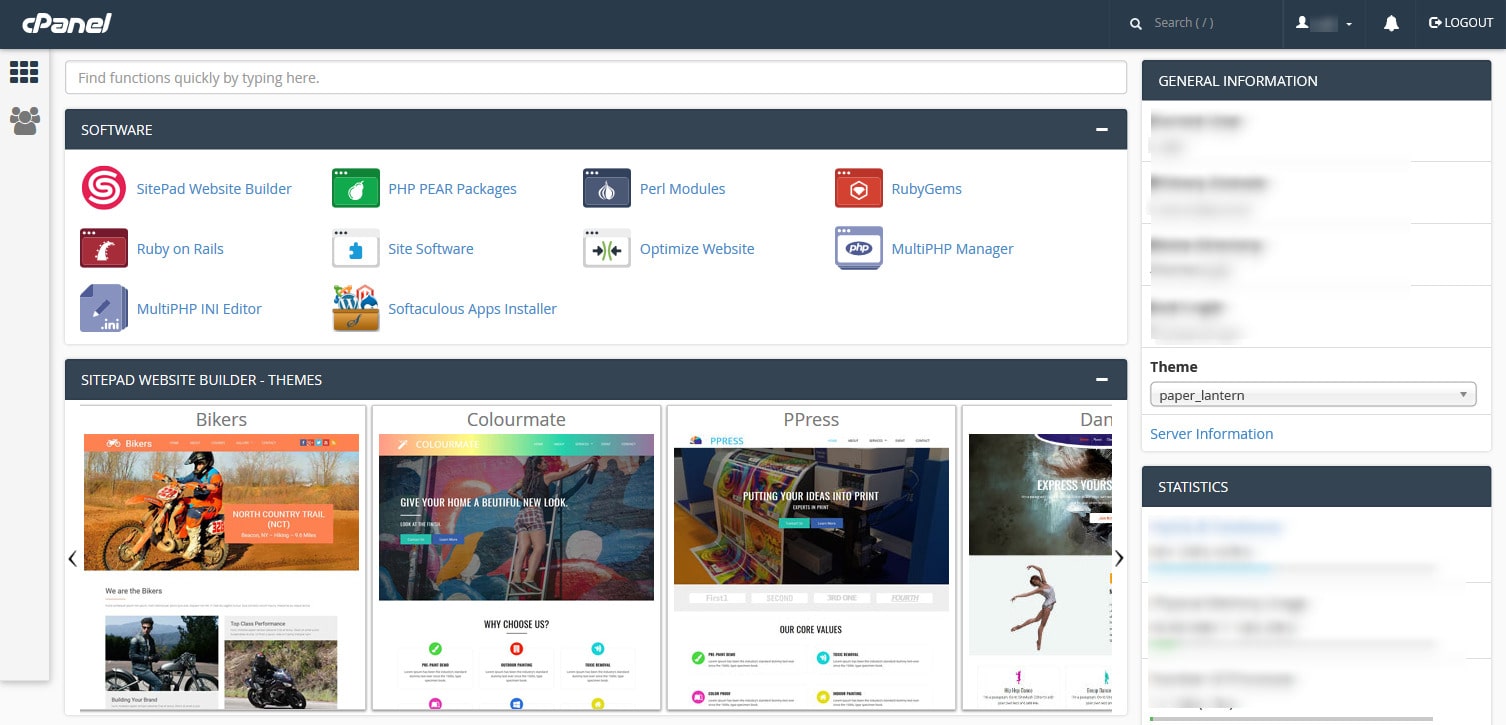
Task: Click the 'Theme' label text
Action: point(1174,367)
